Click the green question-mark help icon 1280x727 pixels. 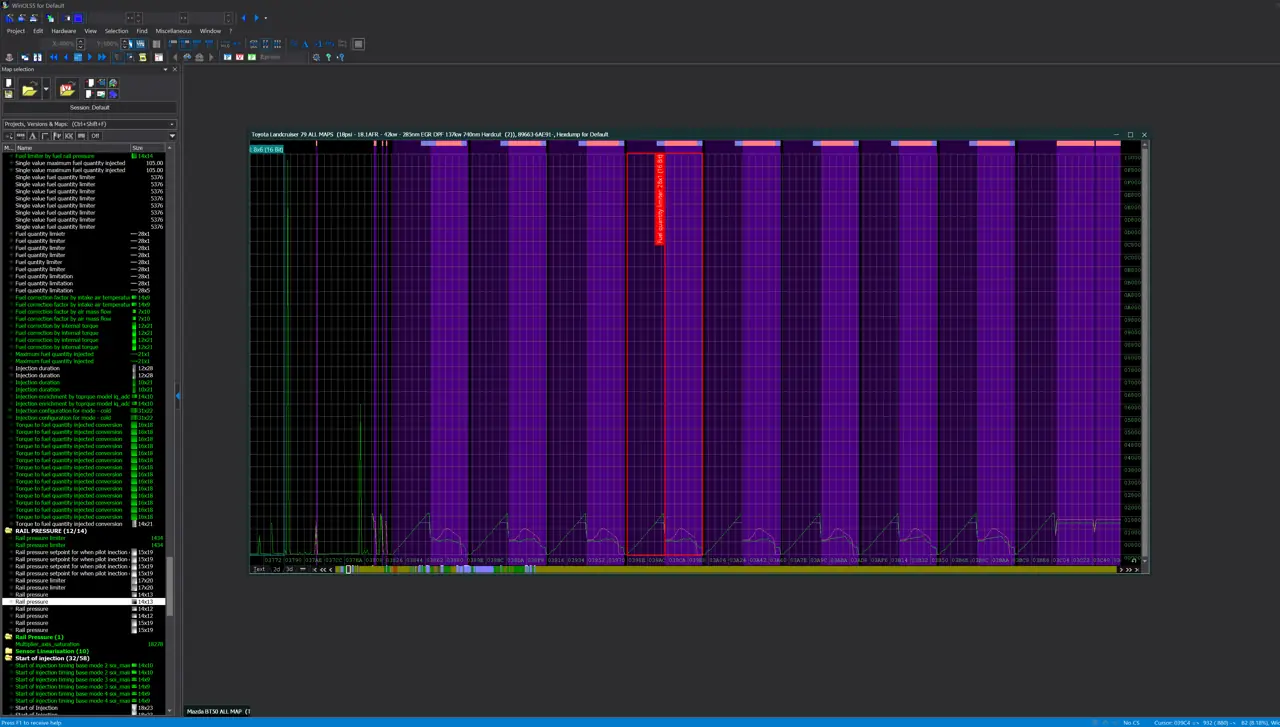pos(328,57)
